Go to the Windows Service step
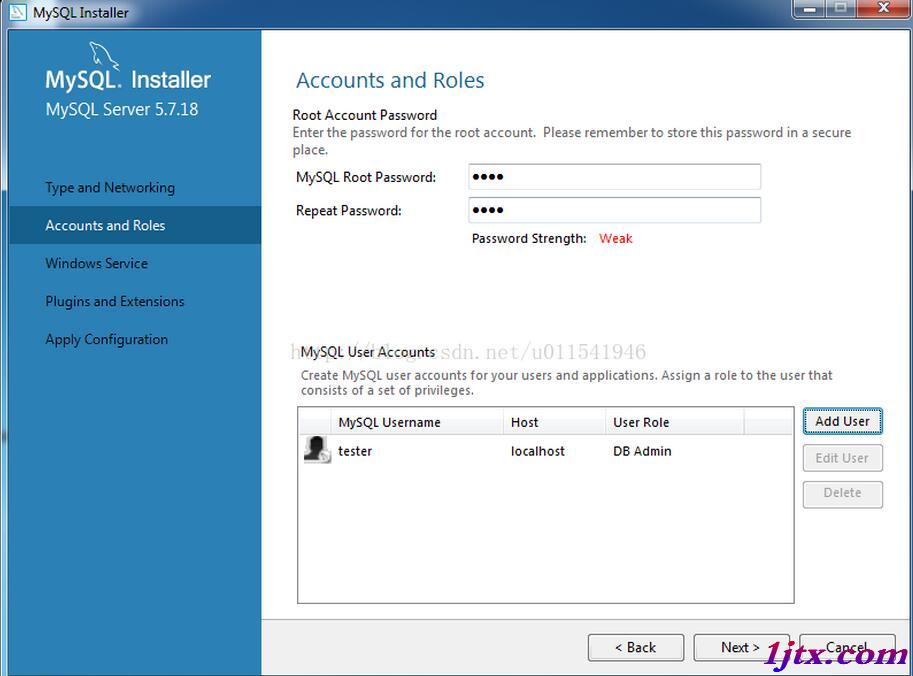Viewport: 913px width, 676px height. 97,263
